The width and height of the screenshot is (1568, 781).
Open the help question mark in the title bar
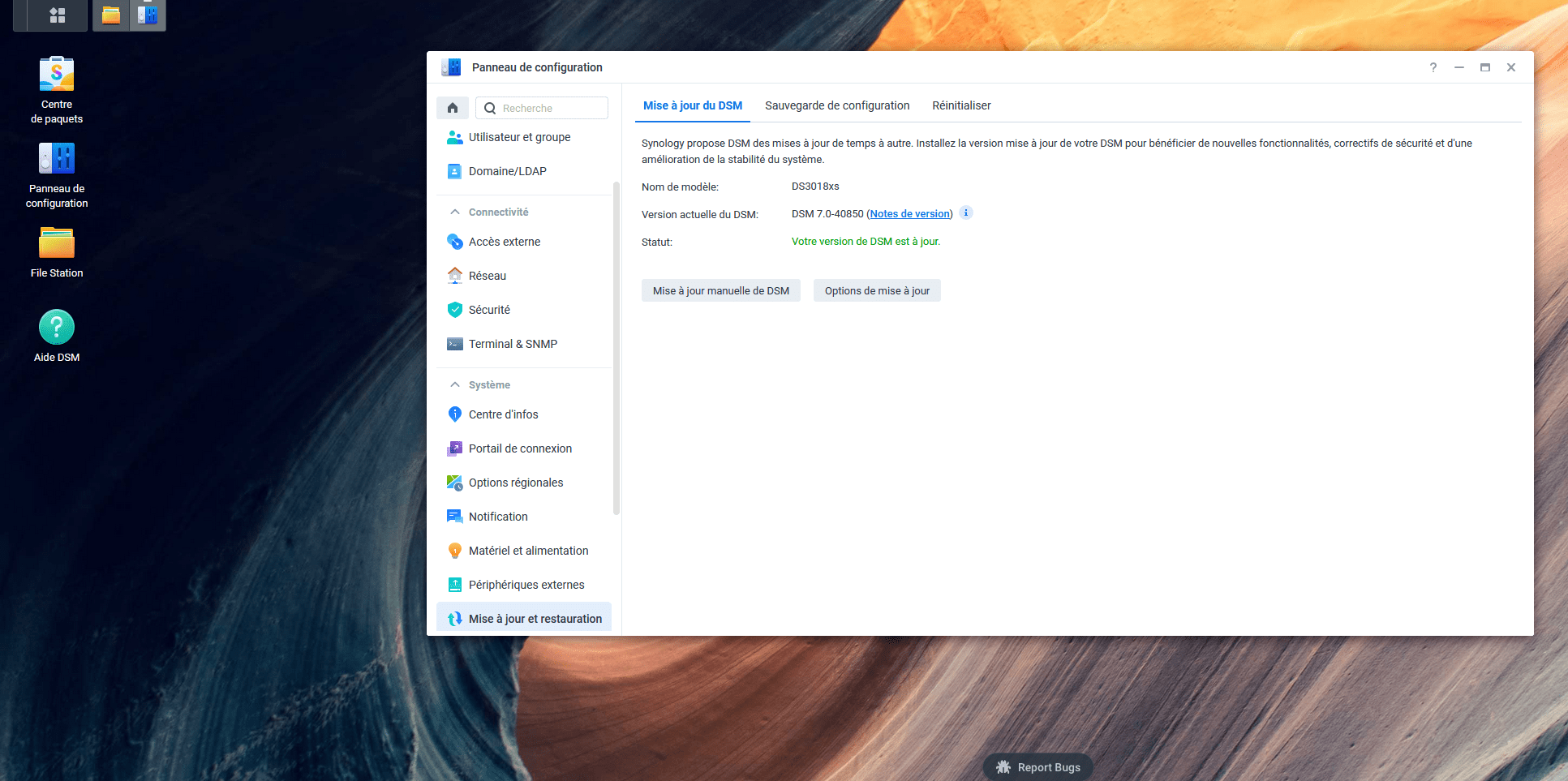1433,67
